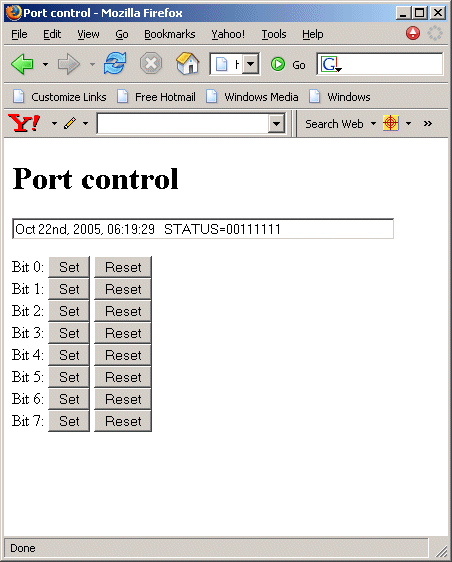
Task: Open the View menu
Action: click(88, 34)
